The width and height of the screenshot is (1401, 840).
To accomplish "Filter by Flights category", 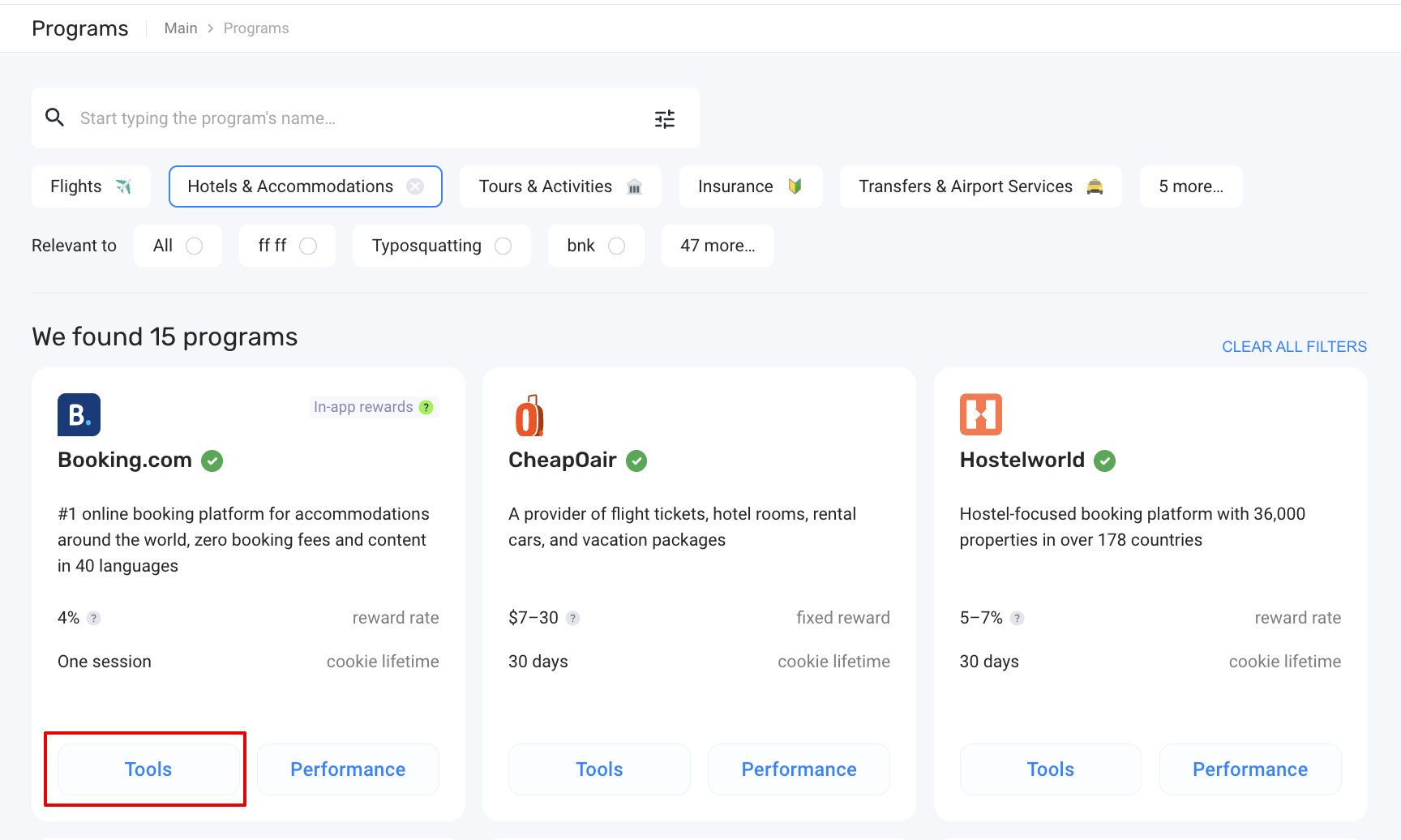I will tap(91, 186).
